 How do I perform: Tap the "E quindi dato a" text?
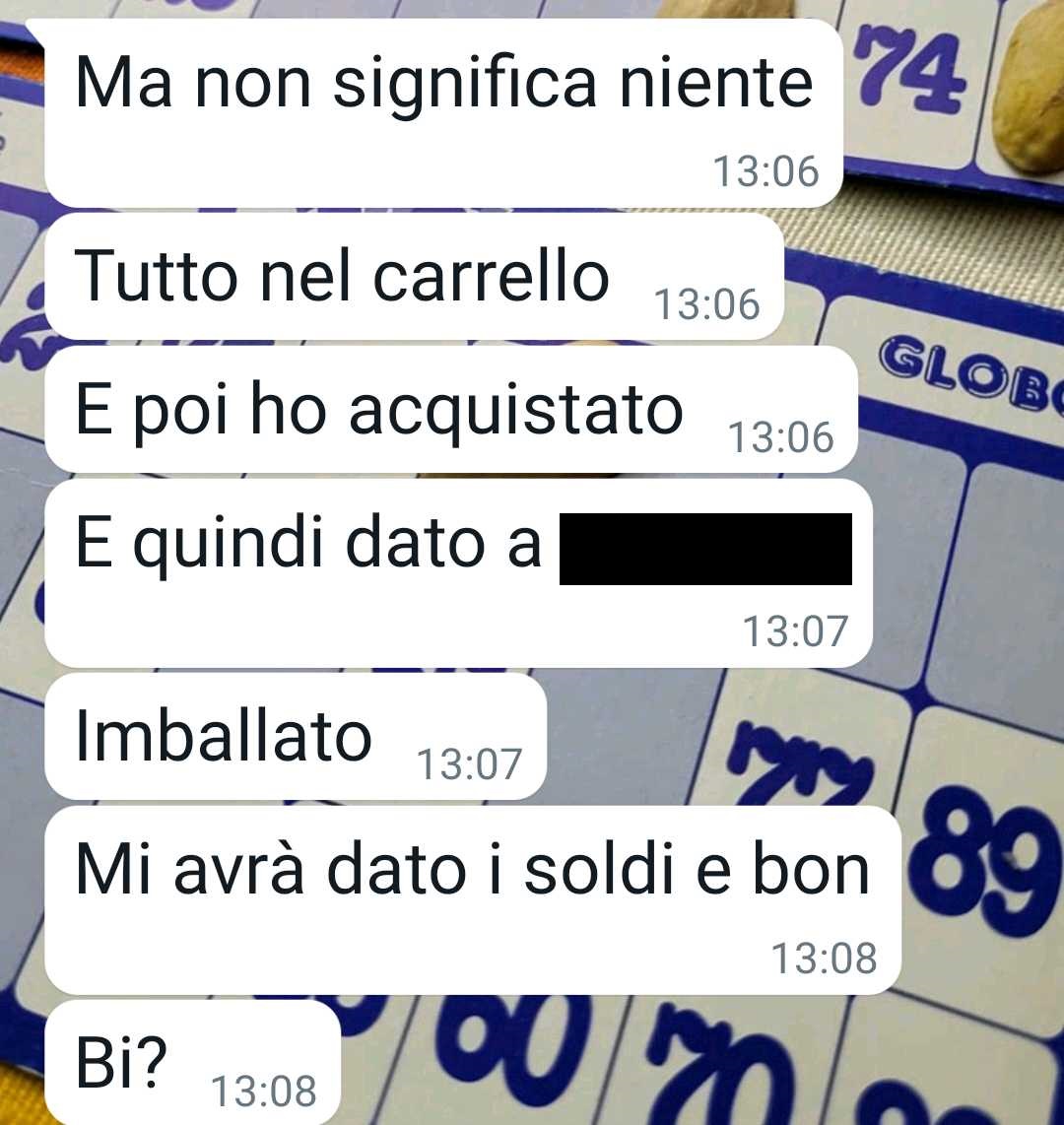[x=308, y=543]
